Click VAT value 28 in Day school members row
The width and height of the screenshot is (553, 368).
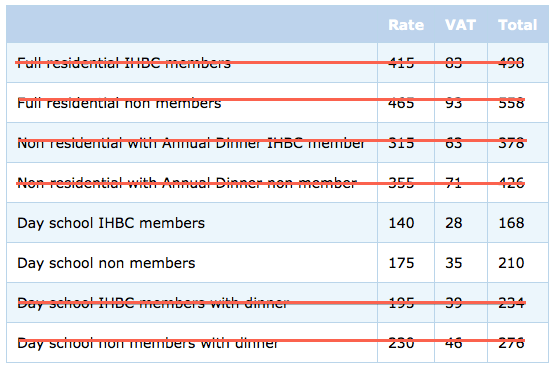(x=454, y=223)
